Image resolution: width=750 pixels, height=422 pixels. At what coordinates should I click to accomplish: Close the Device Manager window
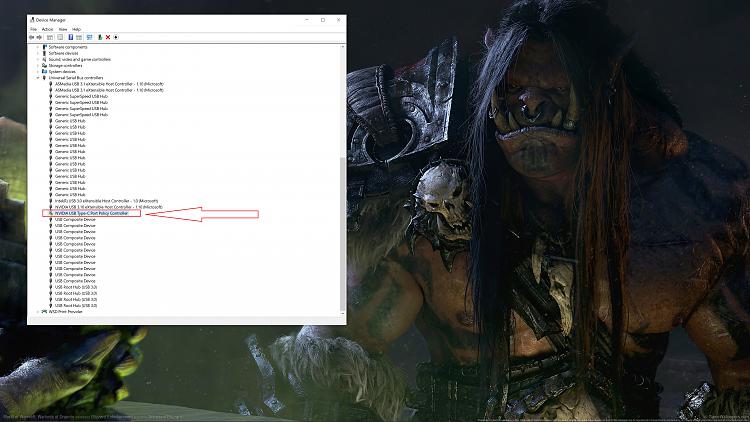point(338,20)
